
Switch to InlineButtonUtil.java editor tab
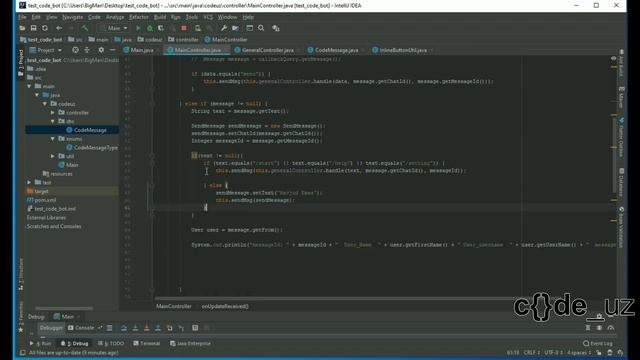pyautogui.click(x=403, y=50)
